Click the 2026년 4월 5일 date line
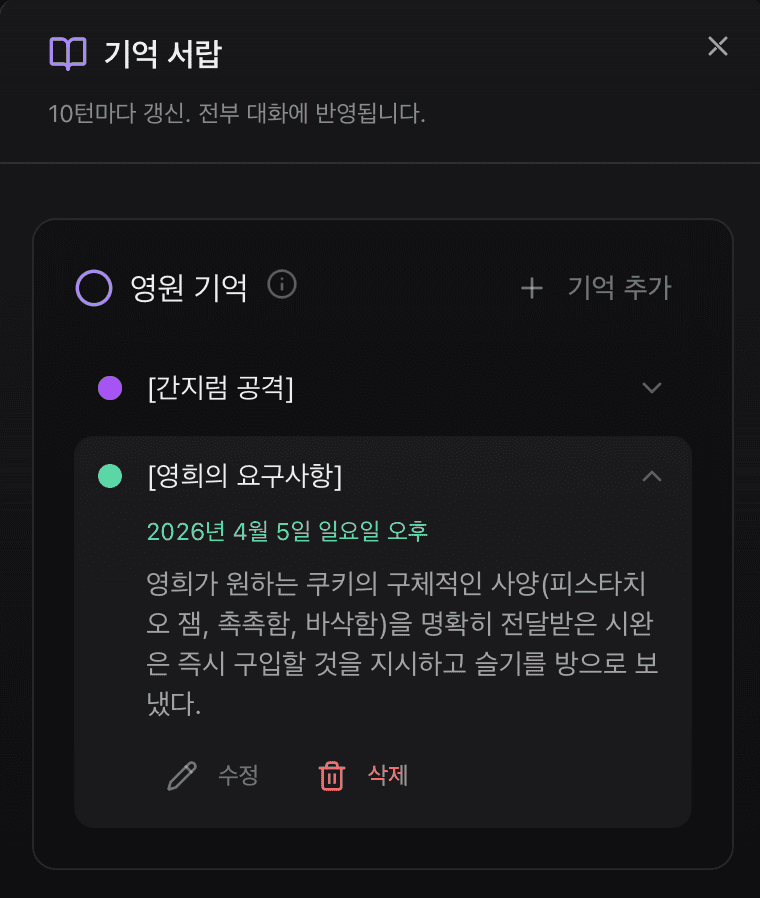Image resolution: width=760 pixels, height=898 pixels. coord(287,531)
